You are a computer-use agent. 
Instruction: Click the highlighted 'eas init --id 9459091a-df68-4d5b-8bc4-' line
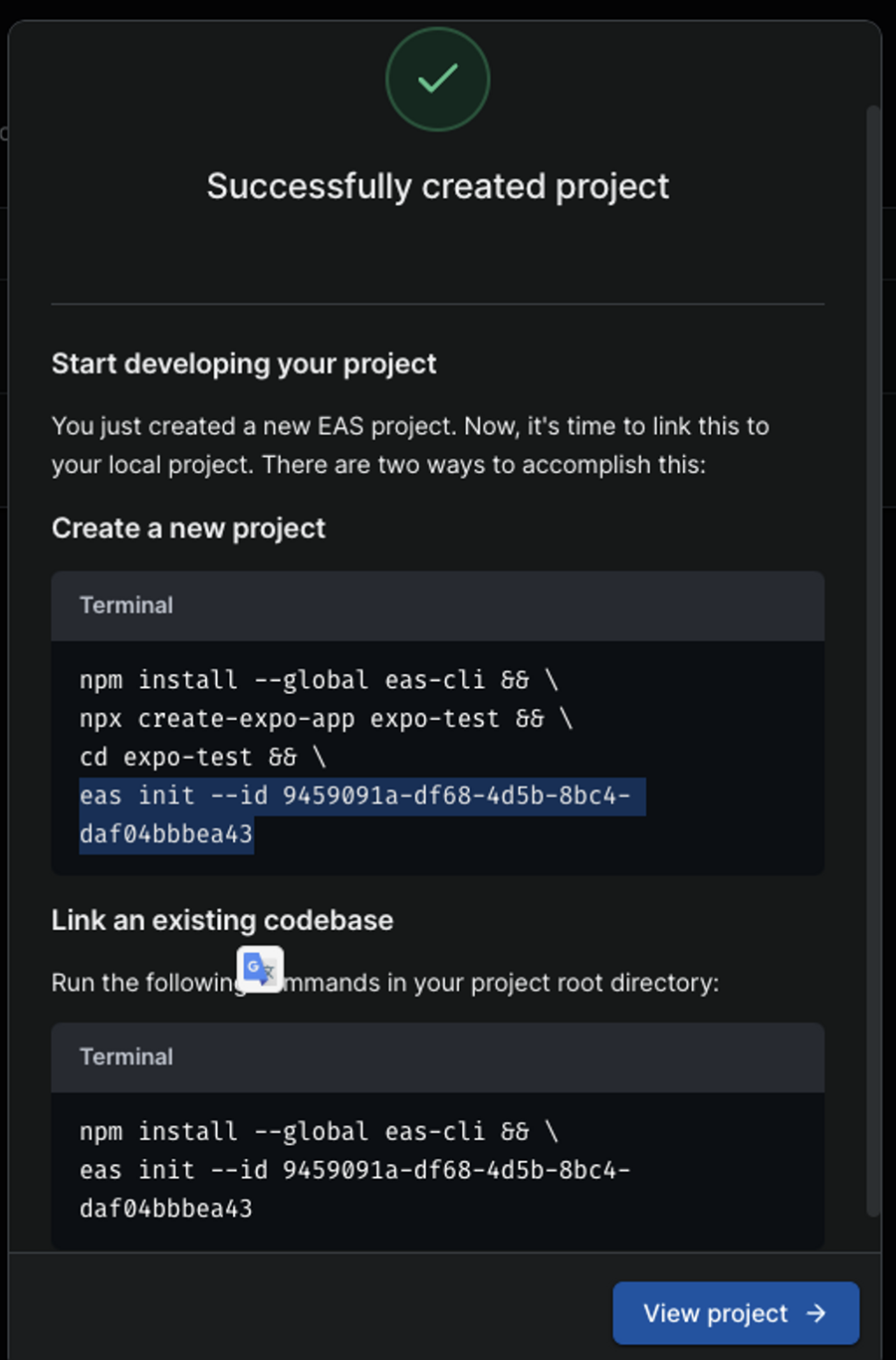pos(362,796)
